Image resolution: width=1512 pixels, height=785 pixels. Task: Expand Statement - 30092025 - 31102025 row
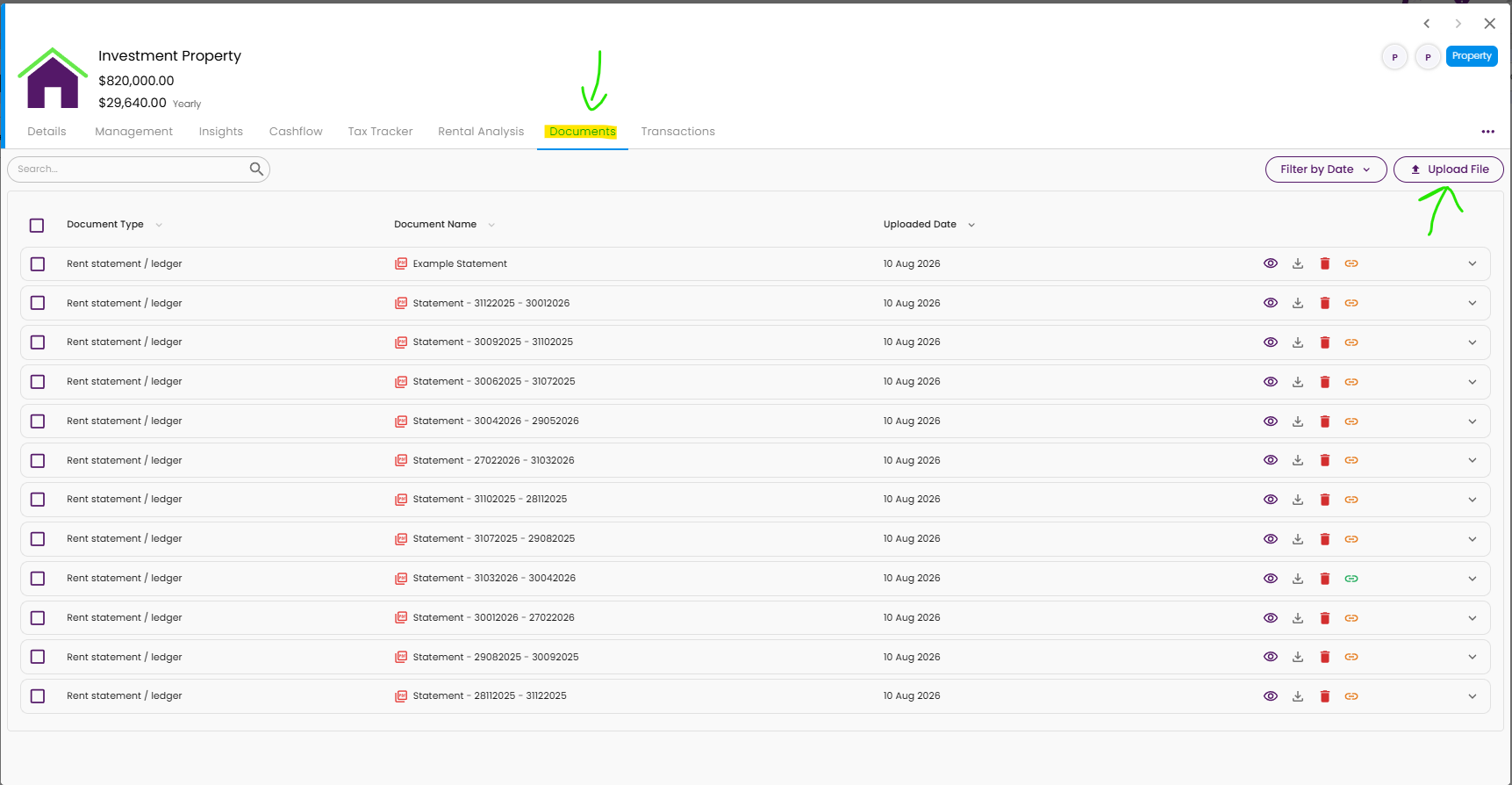(1473, 342)
